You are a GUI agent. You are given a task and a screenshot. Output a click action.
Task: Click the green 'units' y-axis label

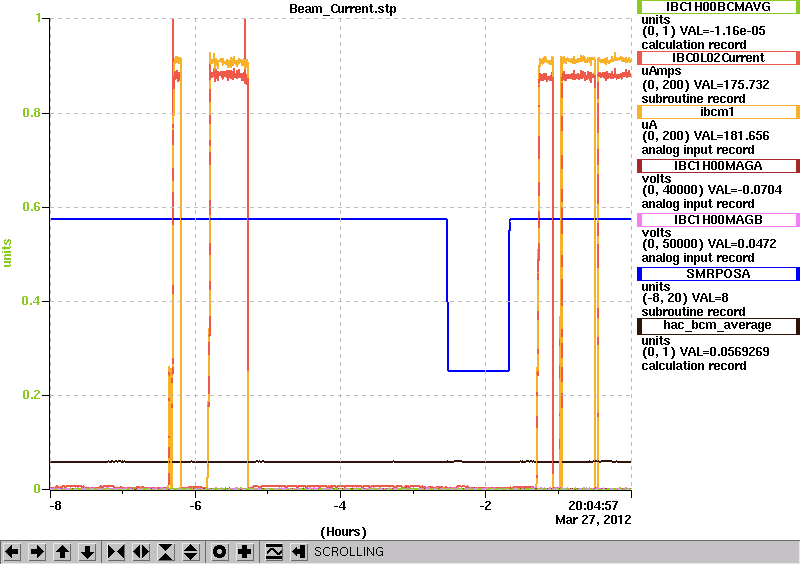click(x=7, y=253)
